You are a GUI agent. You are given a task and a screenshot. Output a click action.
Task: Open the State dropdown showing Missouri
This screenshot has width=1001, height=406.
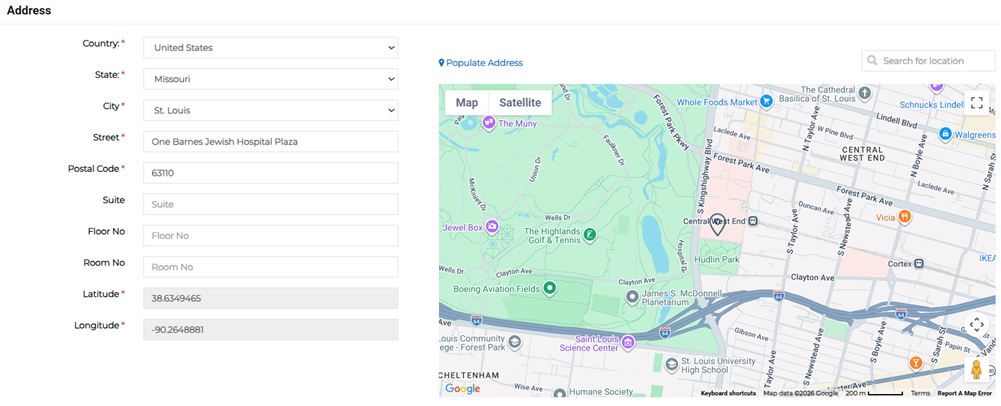click(x=271, y=79)
